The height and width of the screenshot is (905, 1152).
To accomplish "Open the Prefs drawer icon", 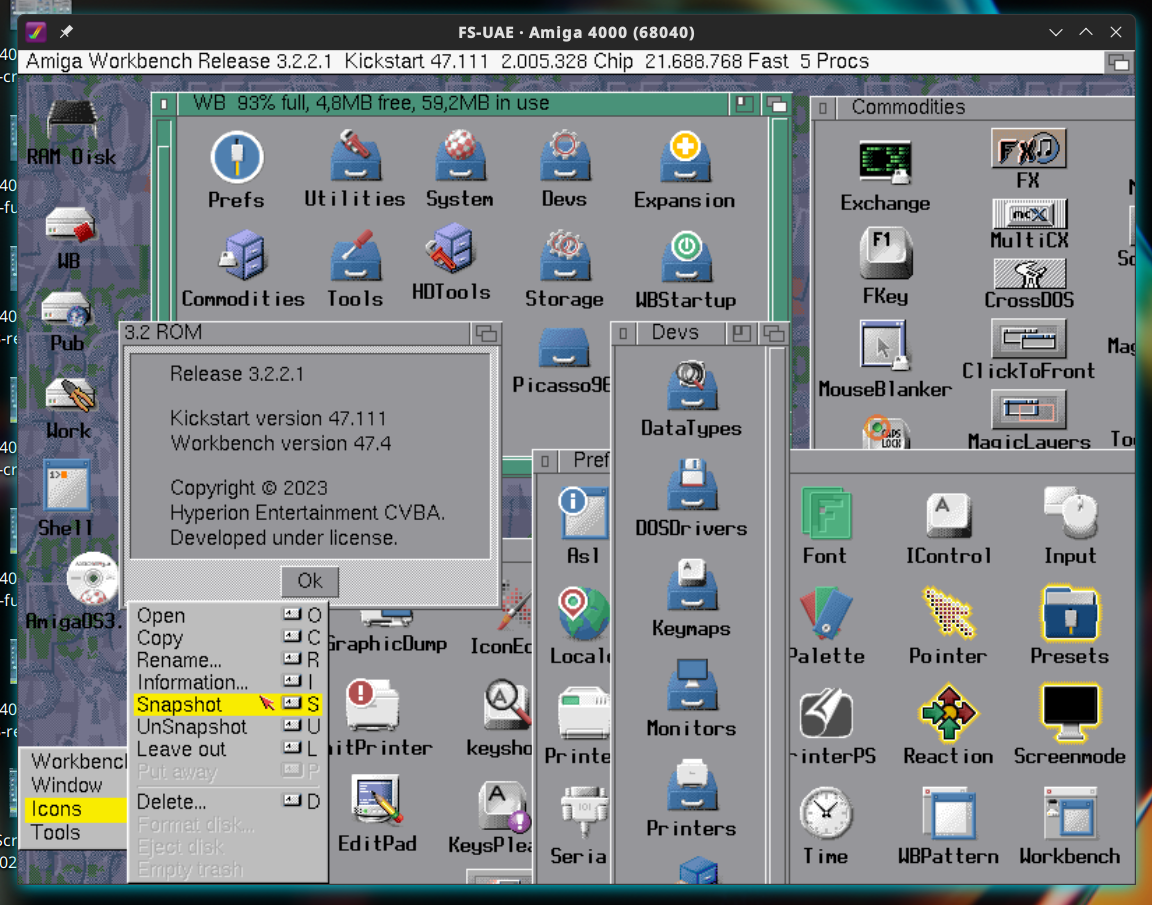I will (236, 160).
